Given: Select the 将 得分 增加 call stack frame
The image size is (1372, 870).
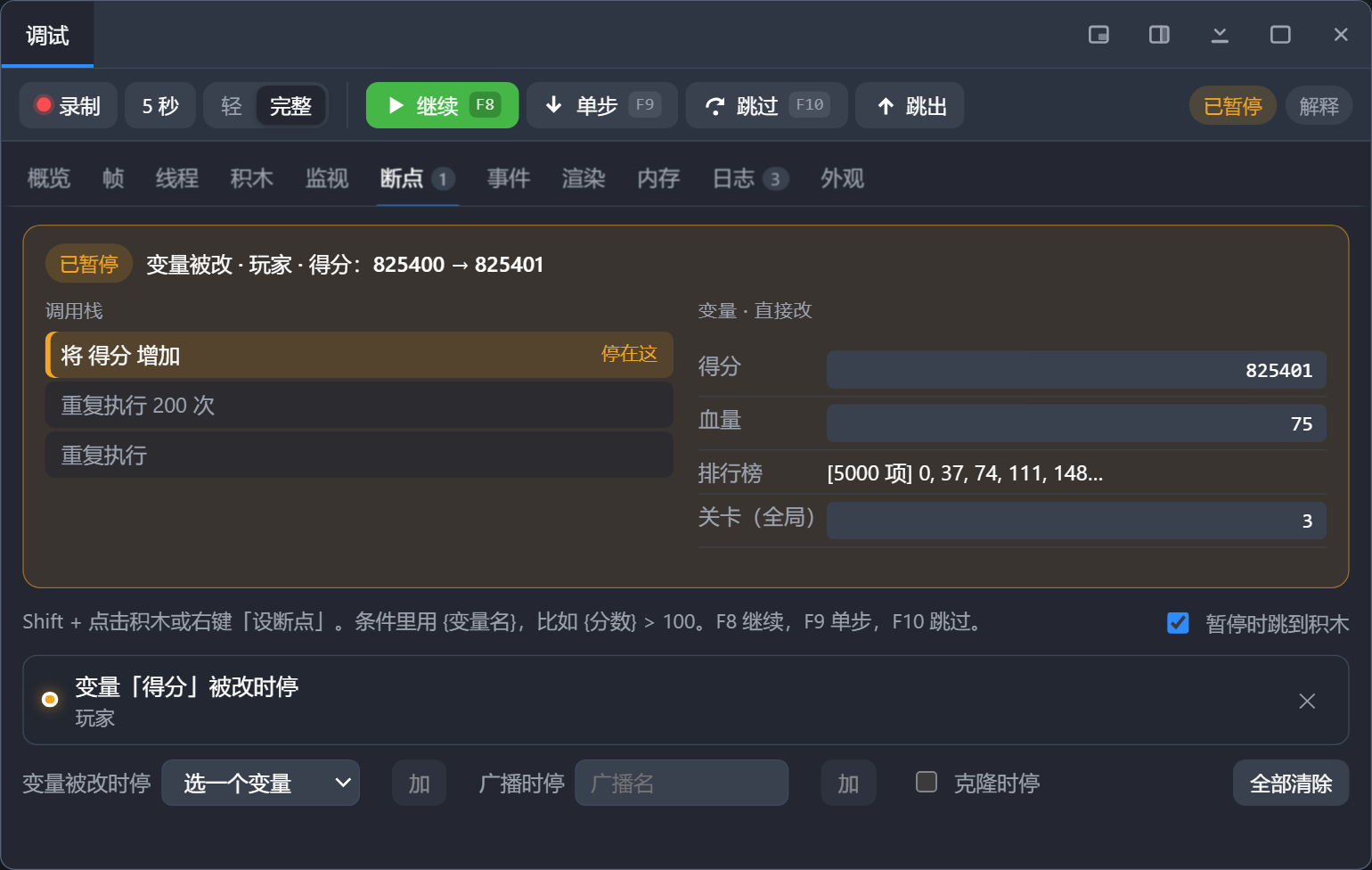Looking at the screenshot, I should (359, 355).
